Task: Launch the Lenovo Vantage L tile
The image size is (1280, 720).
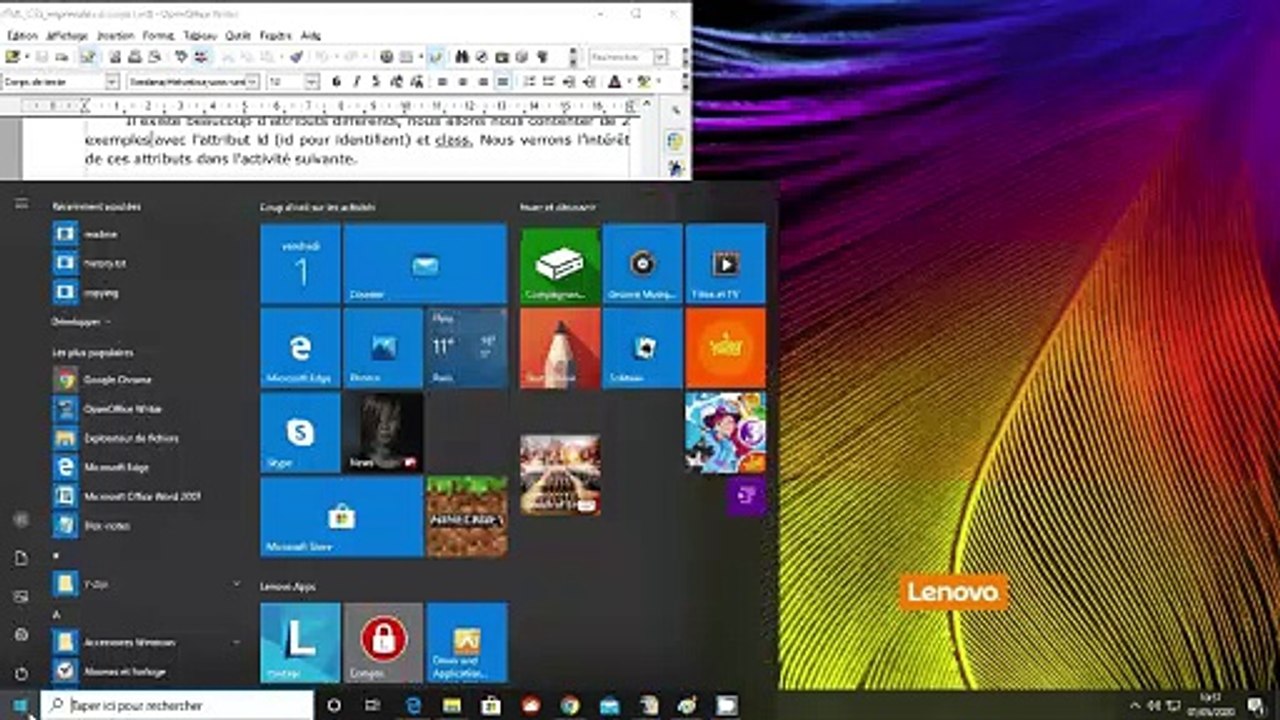Action: pos(300,642)
